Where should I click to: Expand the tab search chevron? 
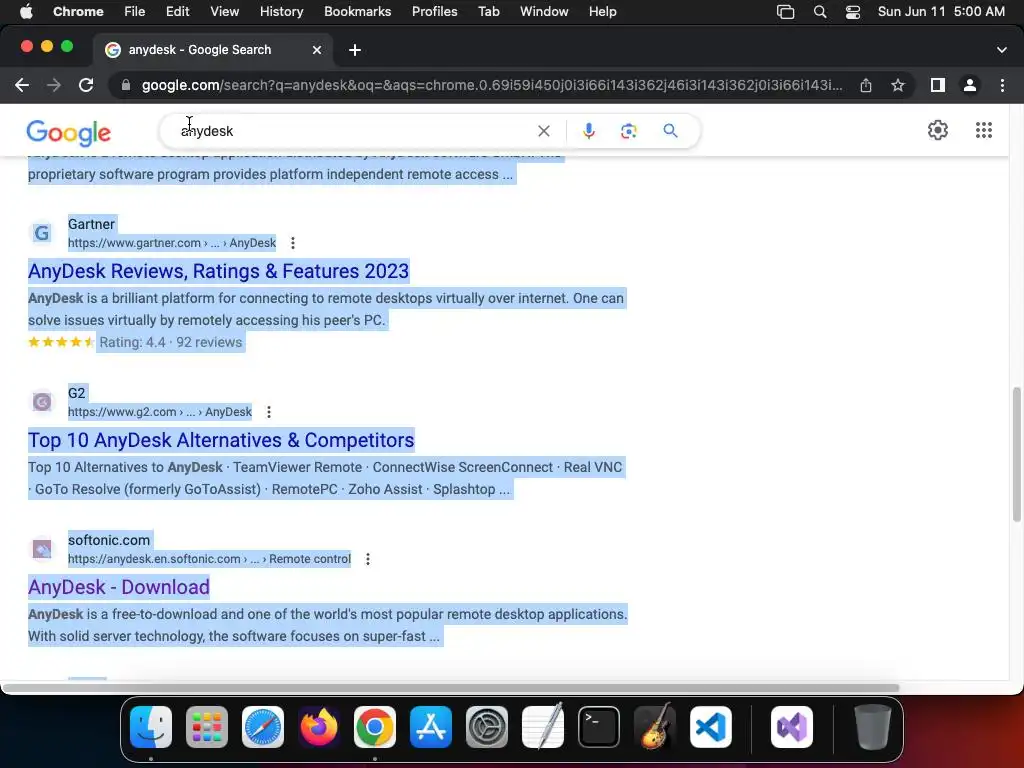click(x=1002, y=50)
